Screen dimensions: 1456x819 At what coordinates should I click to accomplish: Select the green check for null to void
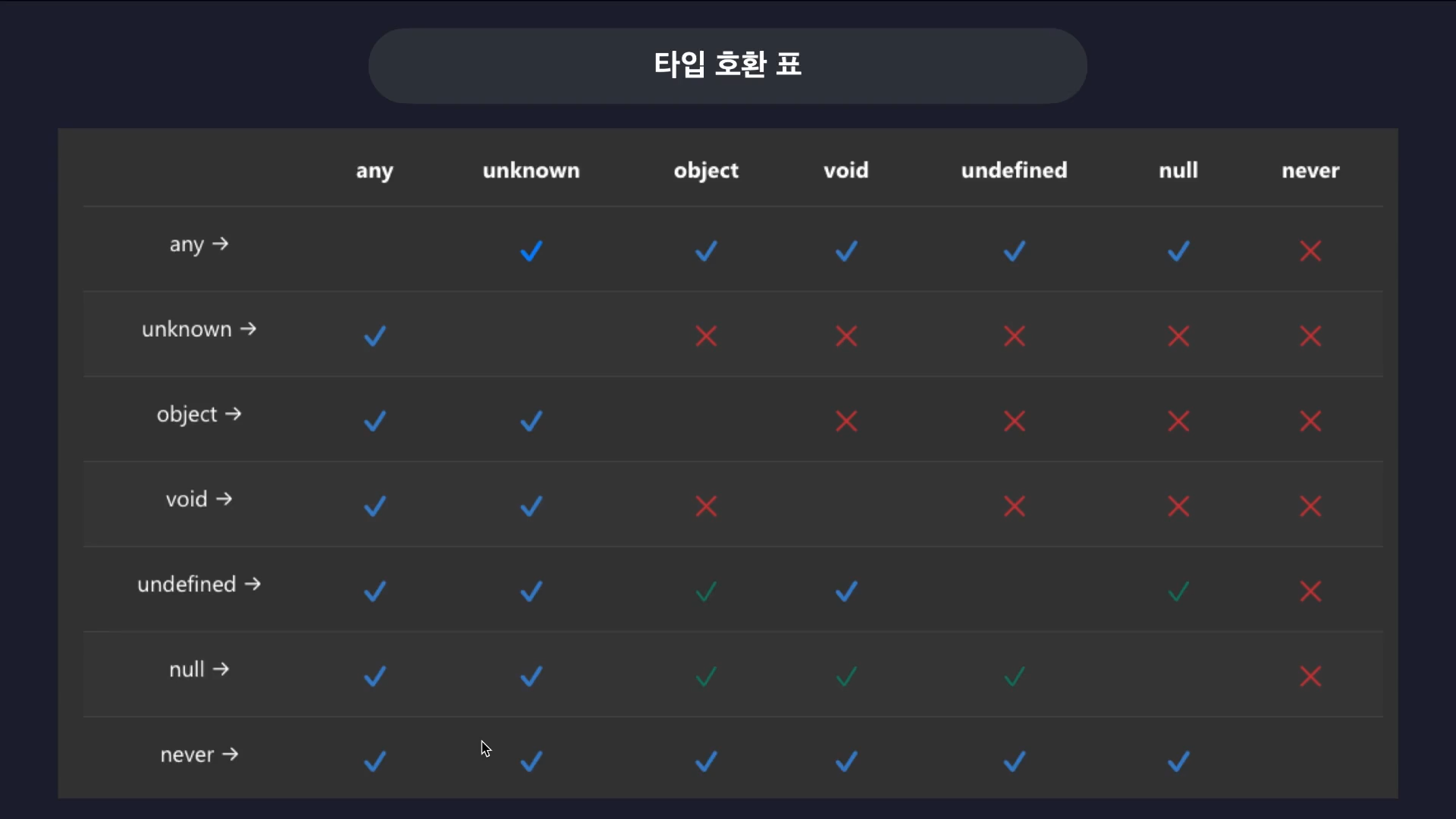[846, 676]
